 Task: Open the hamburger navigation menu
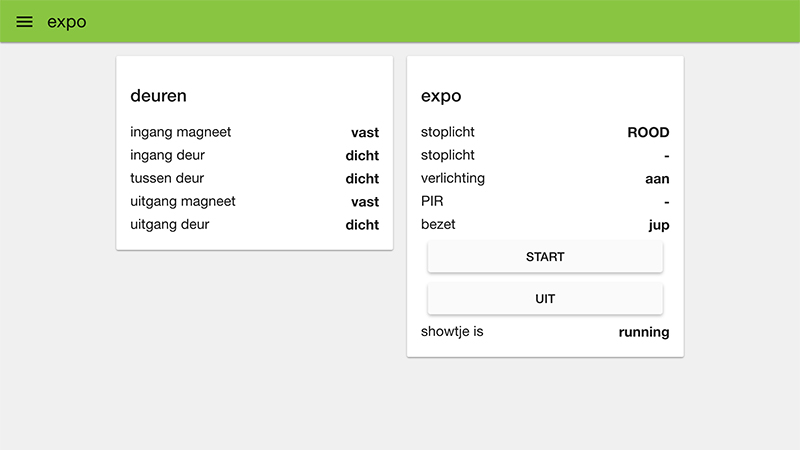pos(24,22)
